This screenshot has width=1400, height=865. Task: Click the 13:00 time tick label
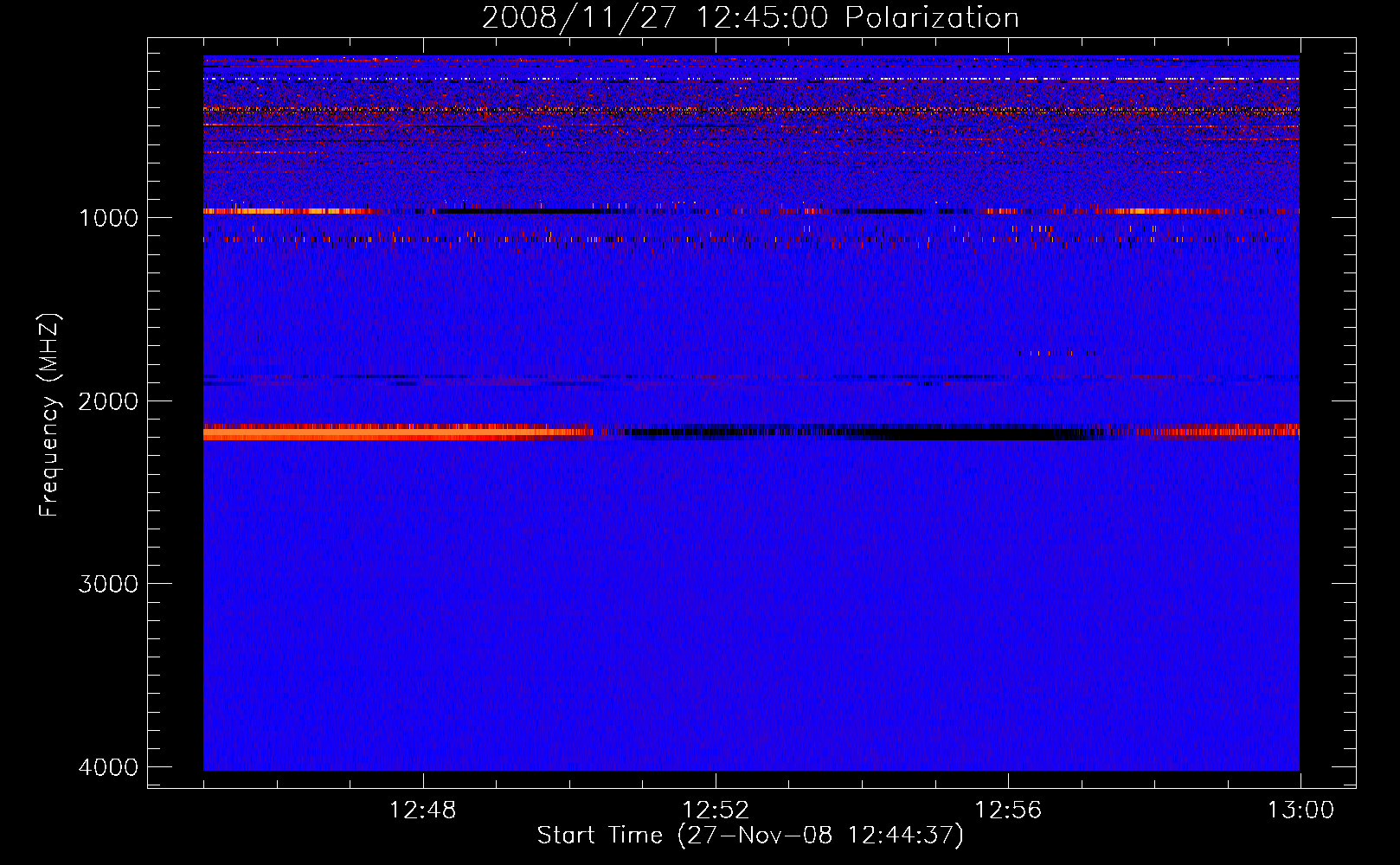(x=1300, y=811)
